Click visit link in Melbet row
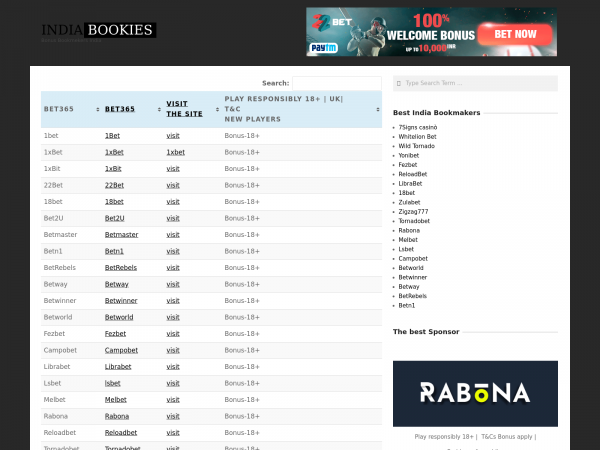600x450 pixels. coord(173,399)
